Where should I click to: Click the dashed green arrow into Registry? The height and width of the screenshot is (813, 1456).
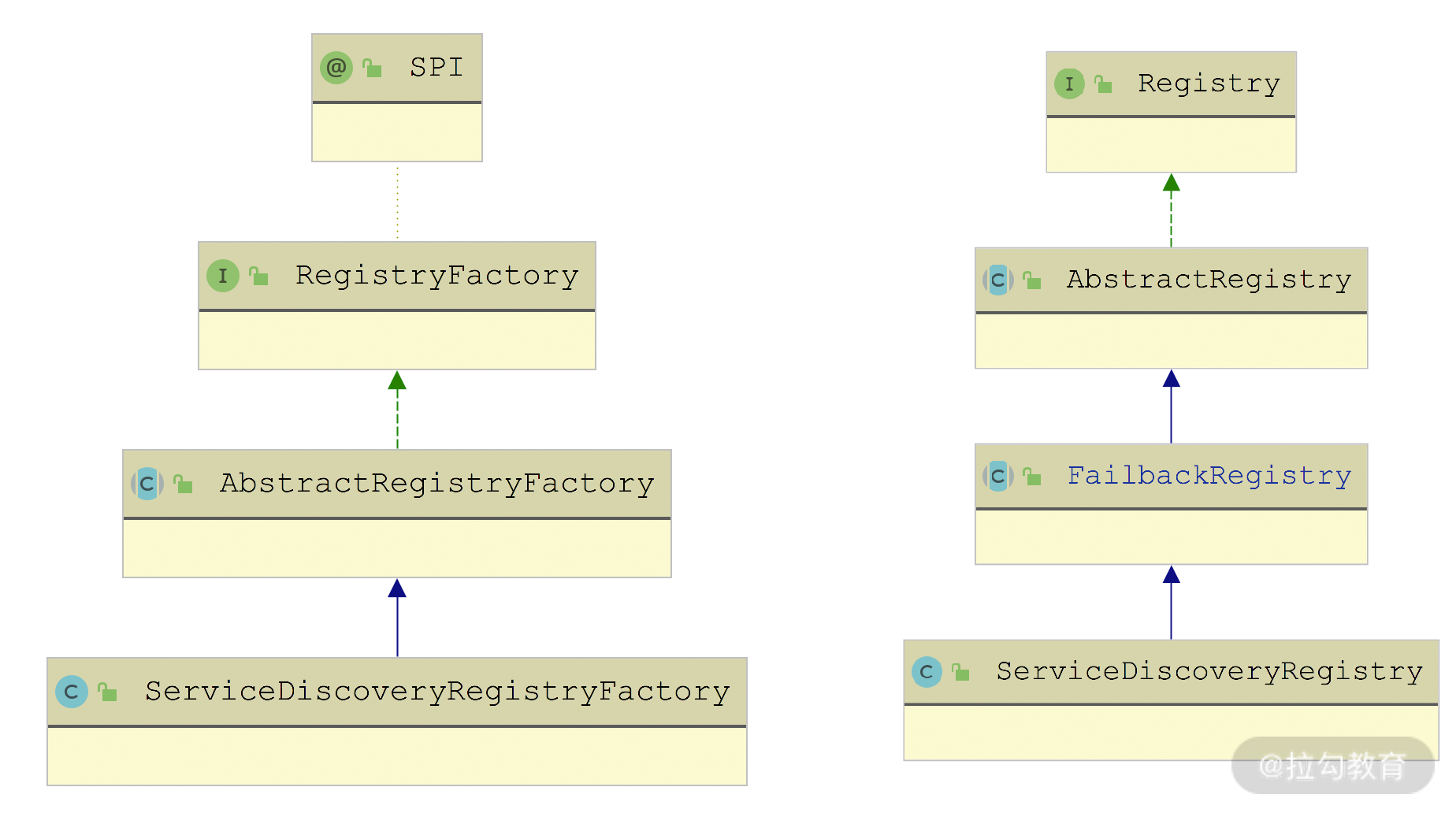1171,211
